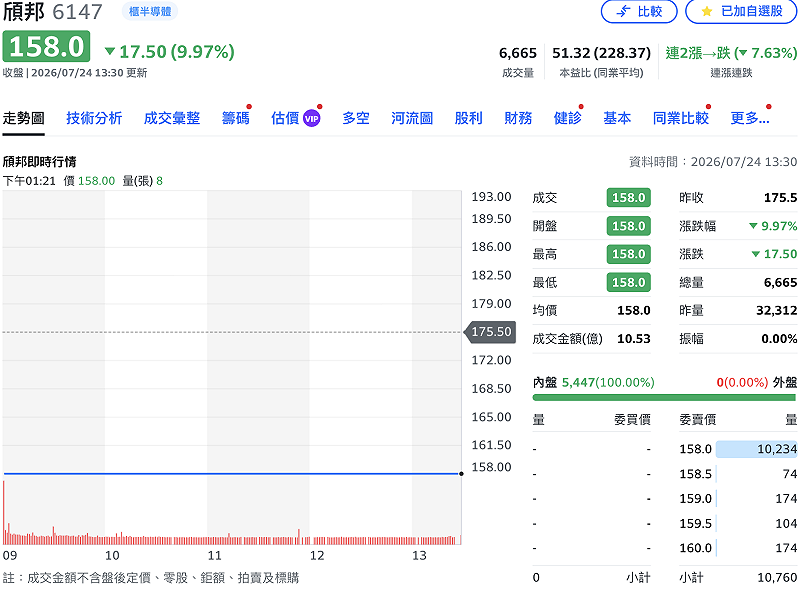Toggle the 已加自選股 watchlist button

741,11
